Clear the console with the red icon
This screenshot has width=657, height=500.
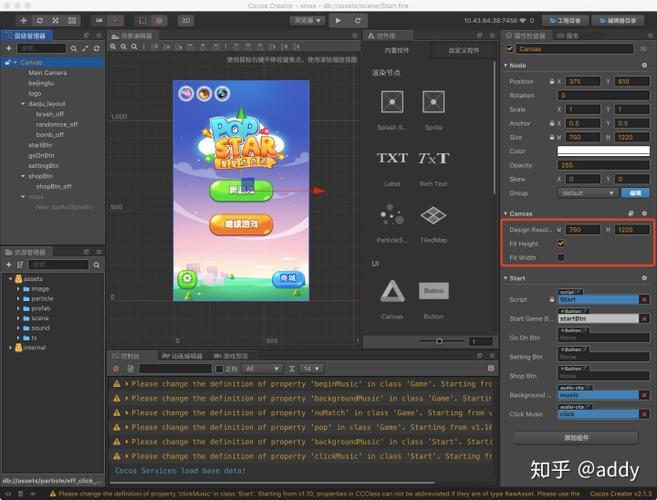[x=116, y=369]
